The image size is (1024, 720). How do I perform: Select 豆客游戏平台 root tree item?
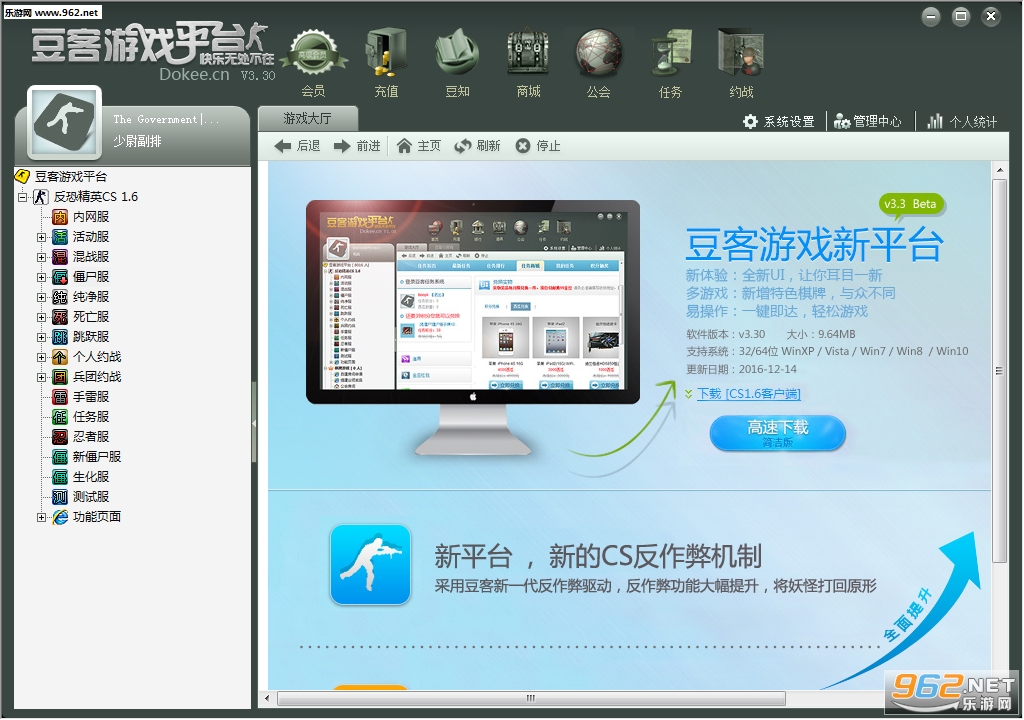[71, 177]
